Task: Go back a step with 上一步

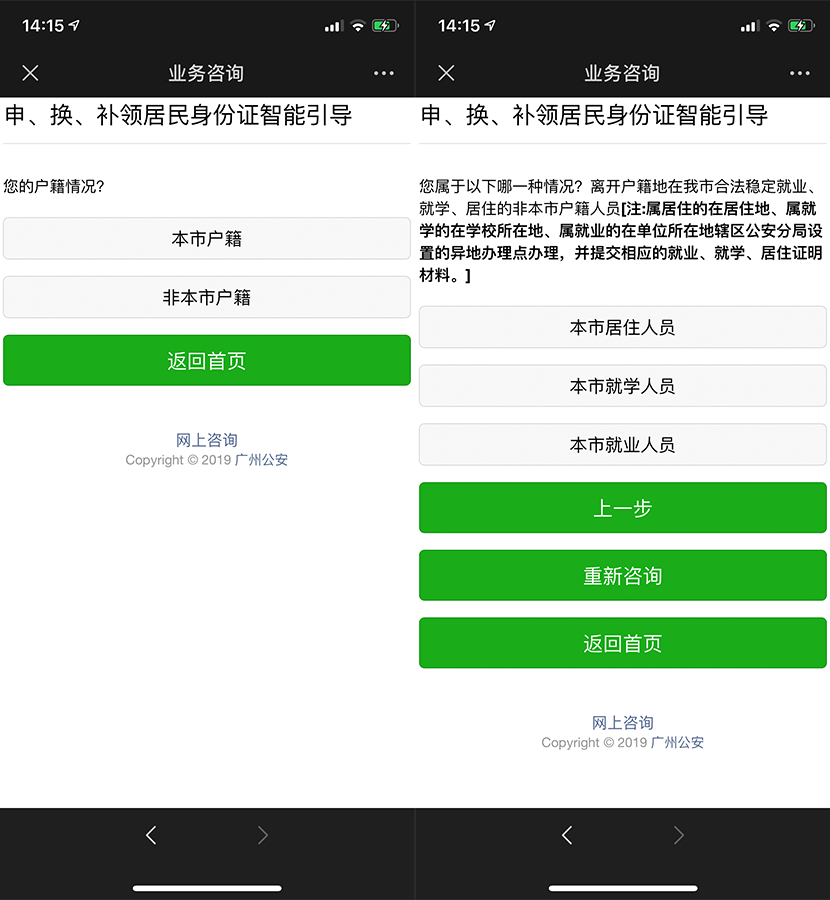Action: 622,508
